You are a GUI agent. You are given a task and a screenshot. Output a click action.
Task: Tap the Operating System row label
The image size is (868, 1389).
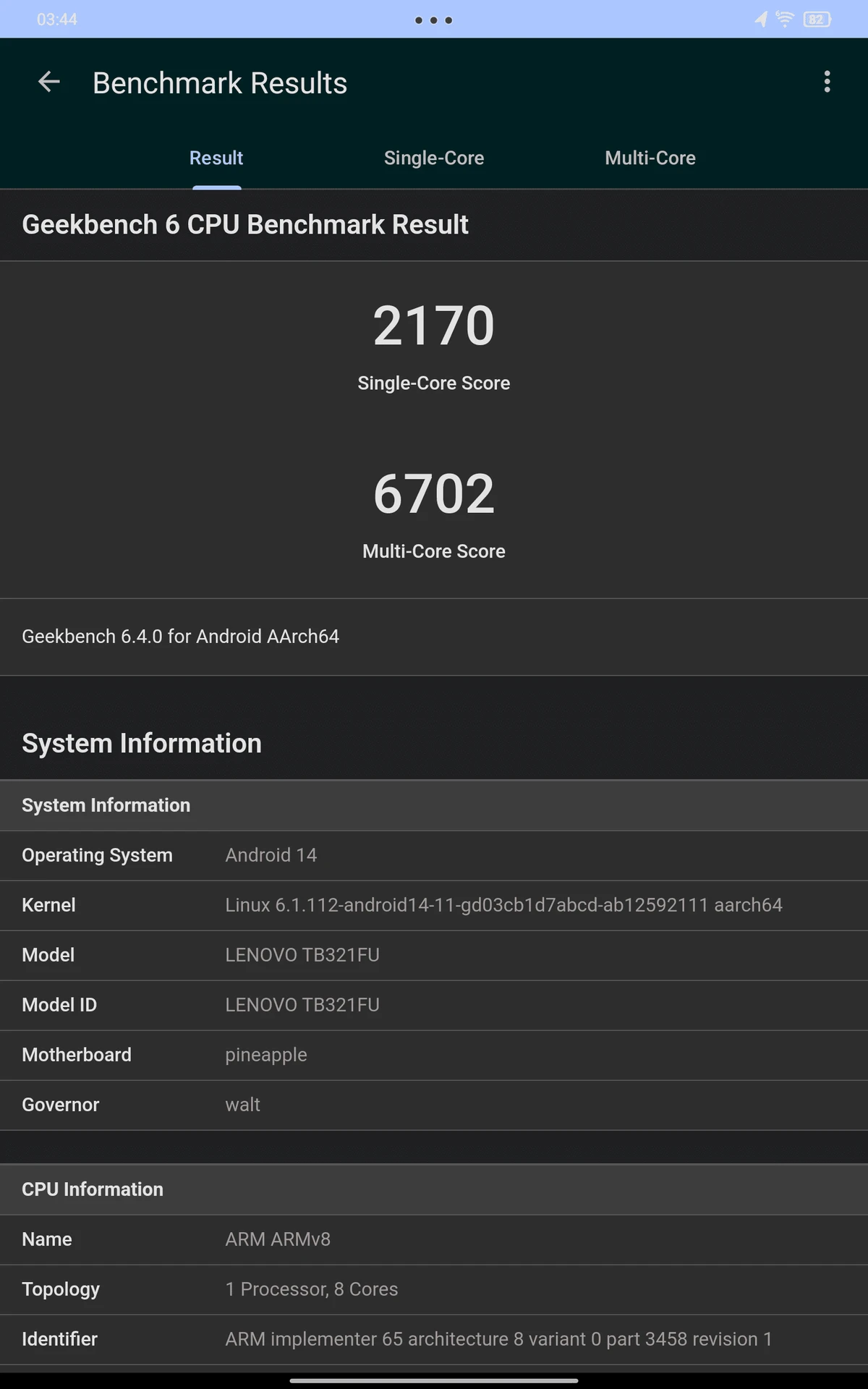97,855
